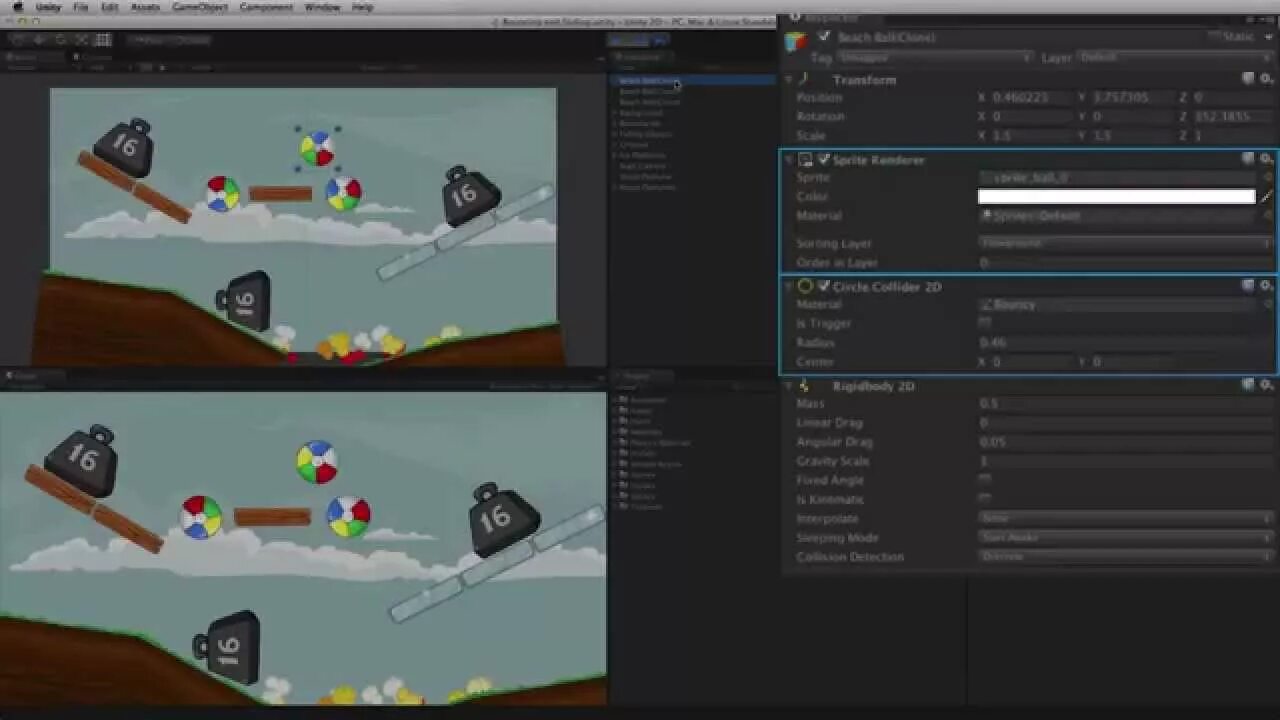The width and height of the screenshot is (1280, 720).
Task: Disable the Sprite Renderer checkbox
Action: click(x=824, y=160)
